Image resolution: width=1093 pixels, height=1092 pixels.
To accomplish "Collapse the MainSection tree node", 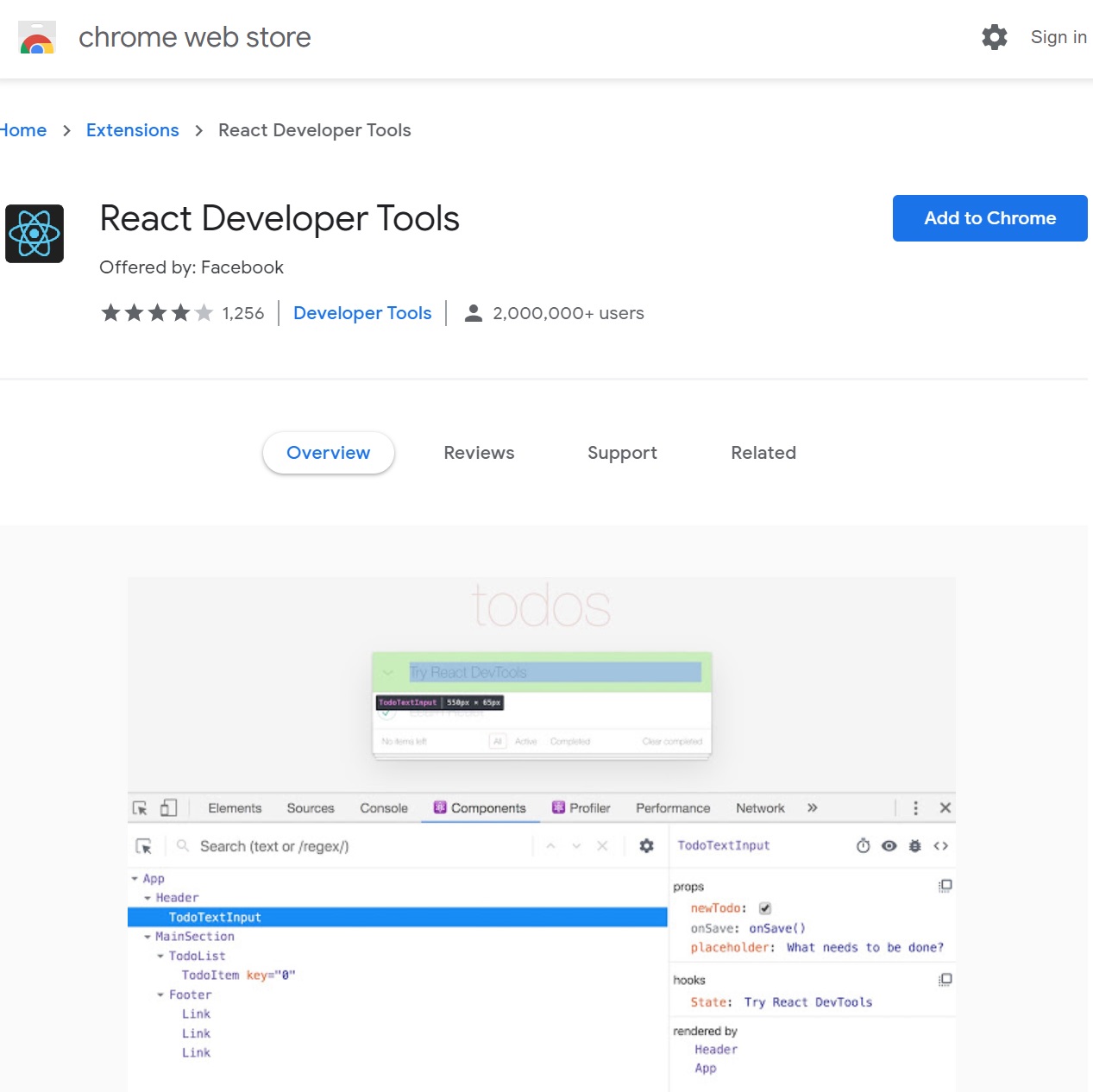I will click(x=148, y=937).
